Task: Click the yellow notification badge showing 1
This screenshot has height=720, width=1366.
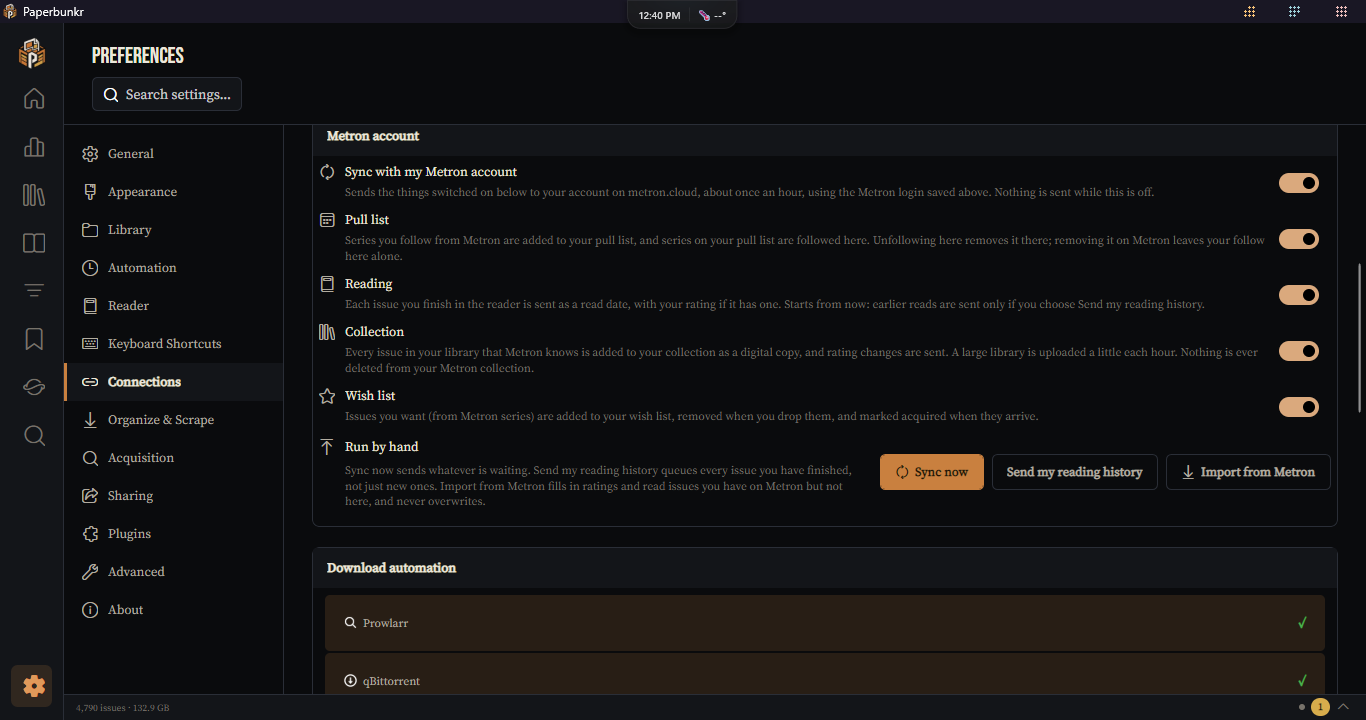Action: pos(1320,707)
